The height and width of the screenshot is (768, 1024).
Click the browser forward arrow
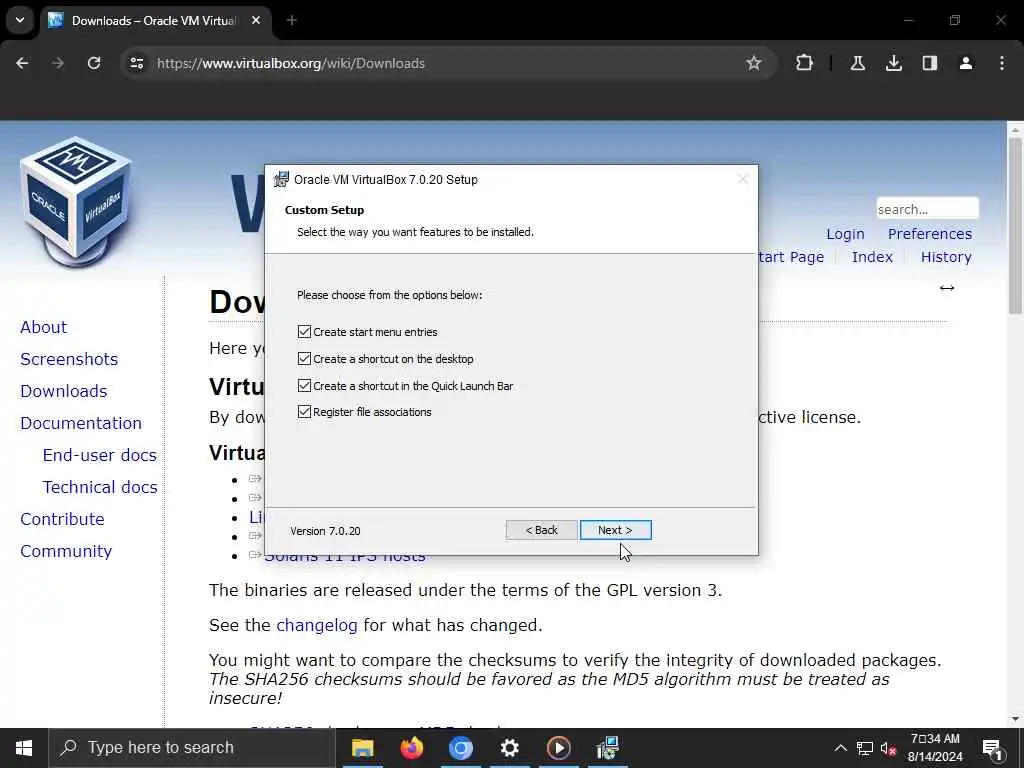pyautogui.click(x=57, y=63)
